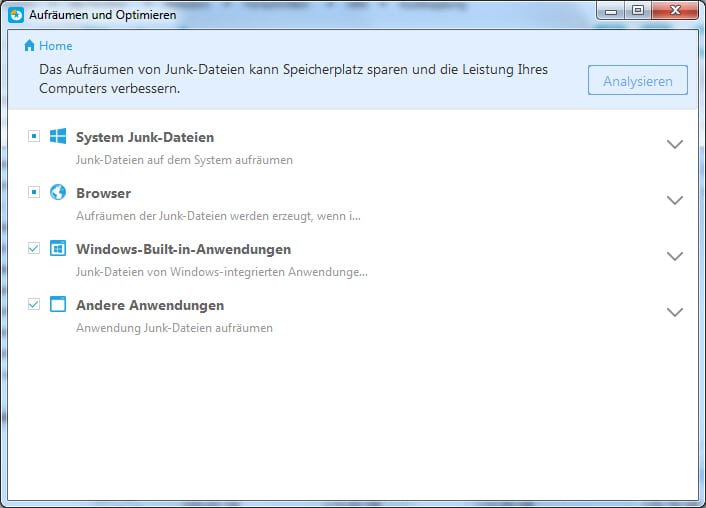Expand the System Junk-Dateien section chevron

point(674,144)
